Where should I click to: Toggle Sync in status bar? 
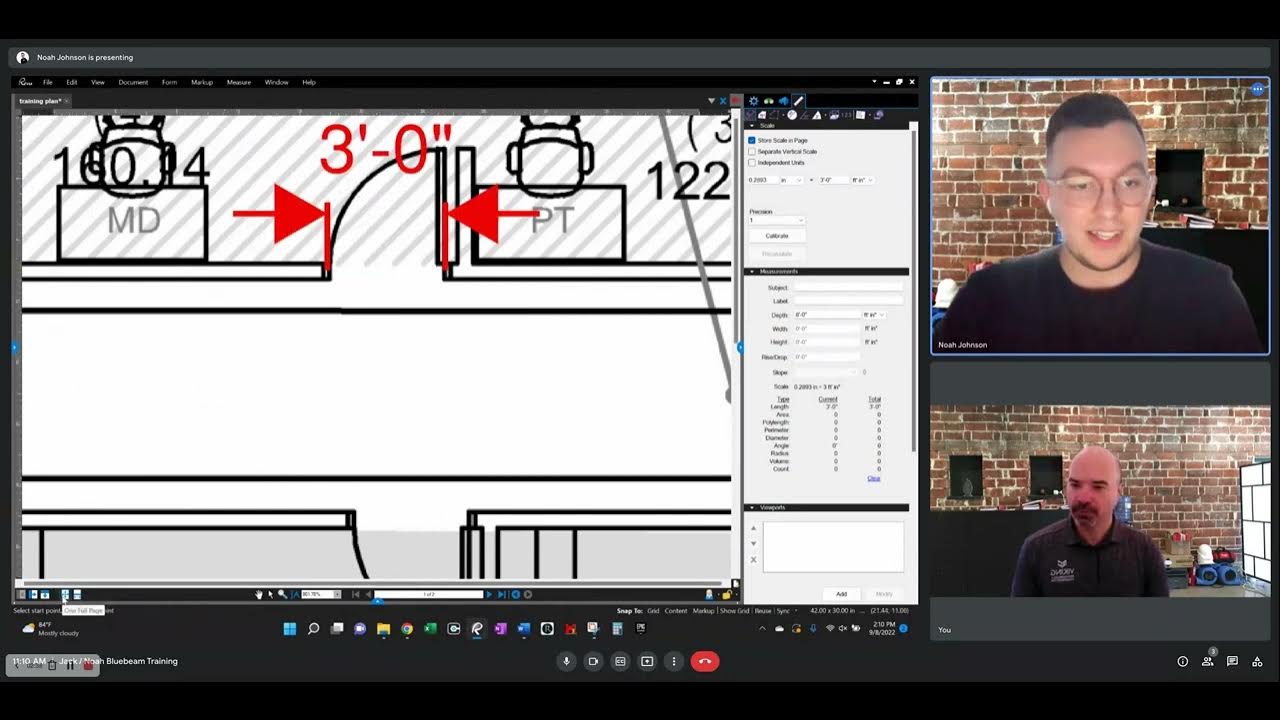coord(783,611)
